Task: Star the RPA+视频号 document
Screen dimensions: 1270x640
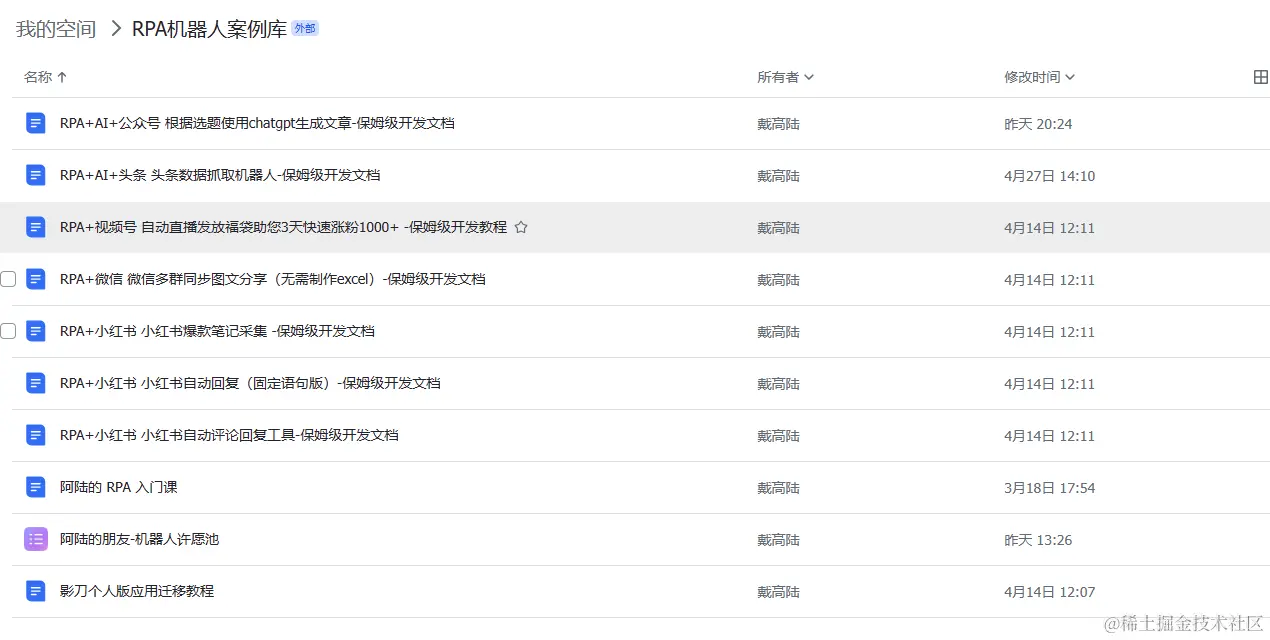Action: (521, 227)
